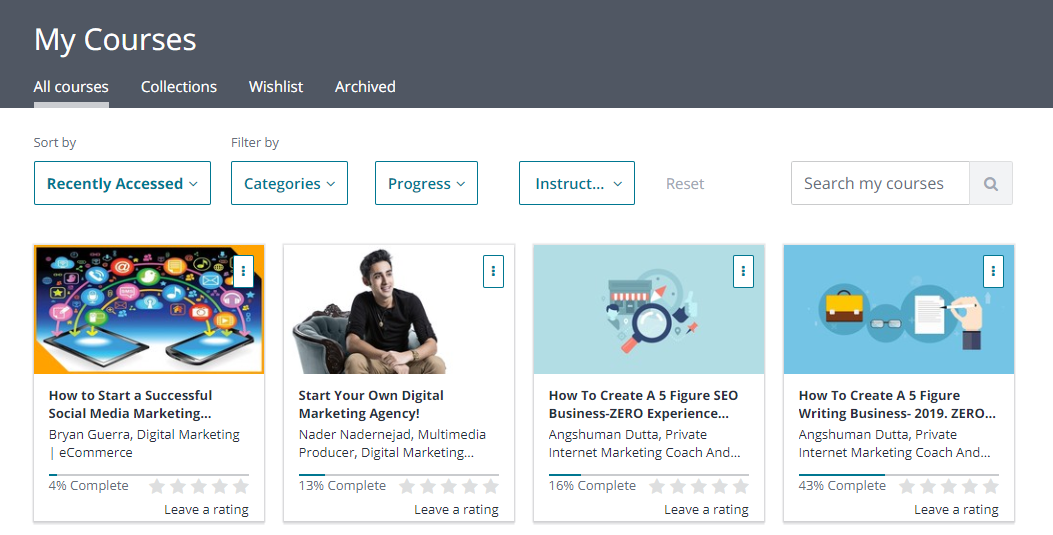
Task: Open the Progress filter dropdown
Action: [x=426, y=184]
